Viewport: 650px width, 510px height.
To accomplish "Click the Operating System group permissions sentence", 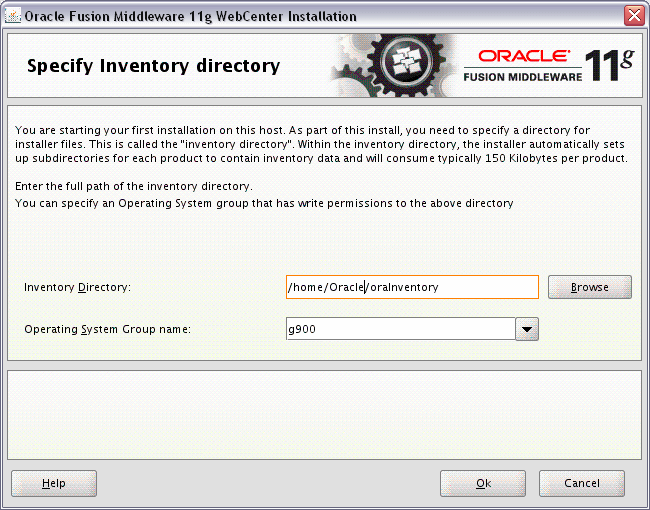I will pyautogui.click(x=264, y=203).
